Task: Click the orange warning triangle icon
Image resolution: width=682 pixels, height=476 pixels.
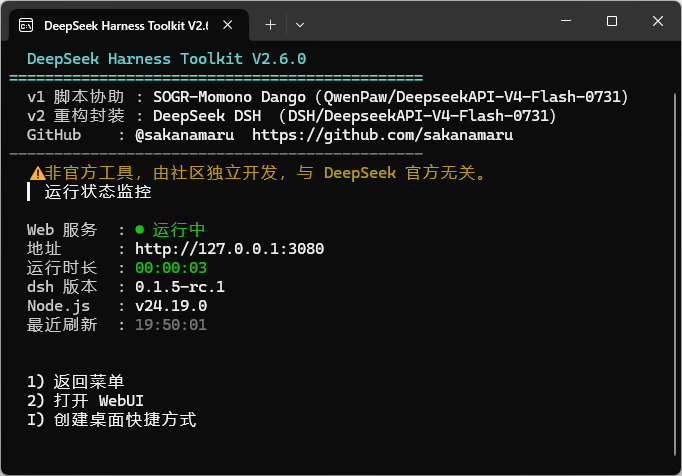Action: [x=37, y=173]
